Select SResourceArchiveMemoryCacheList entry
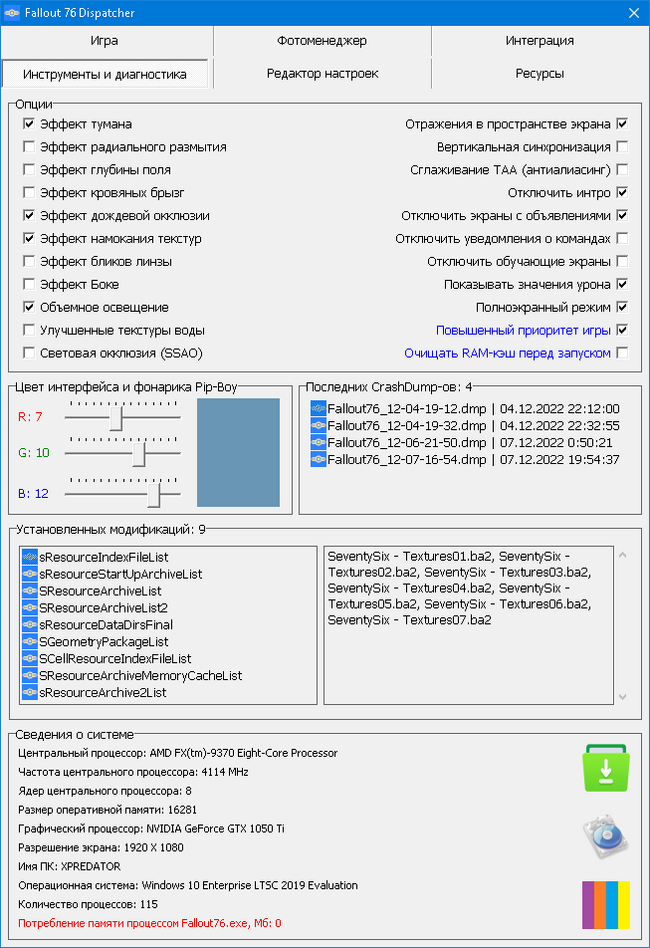 click(132, 675)
